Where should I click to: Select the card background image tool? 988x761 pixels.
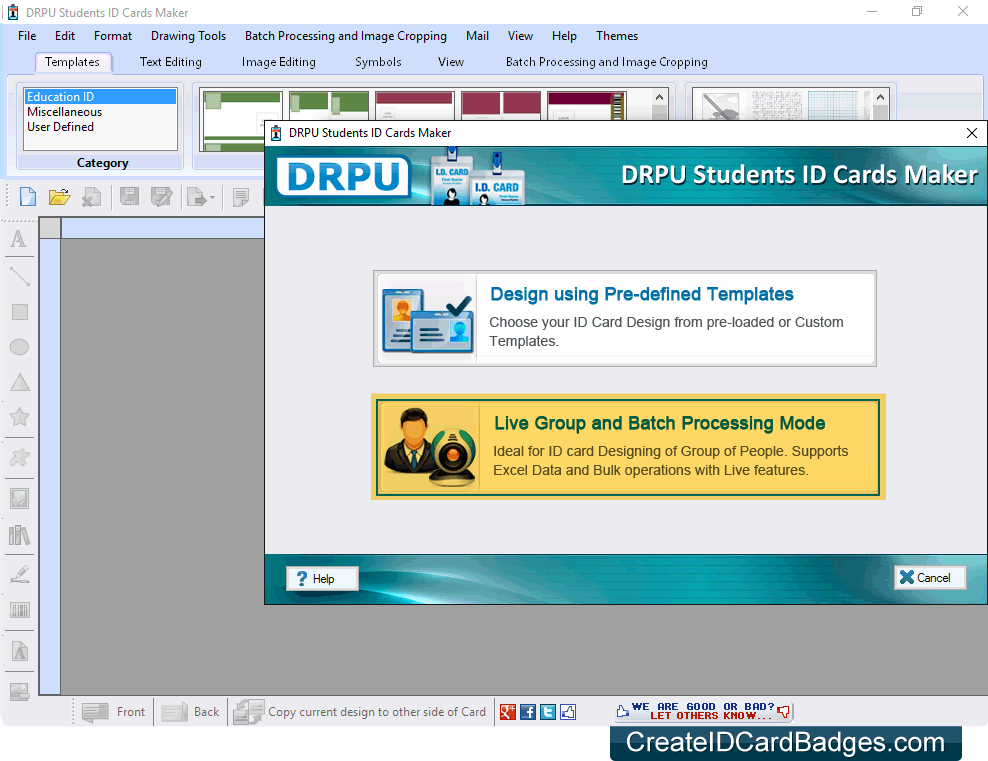tap(20, 692)
